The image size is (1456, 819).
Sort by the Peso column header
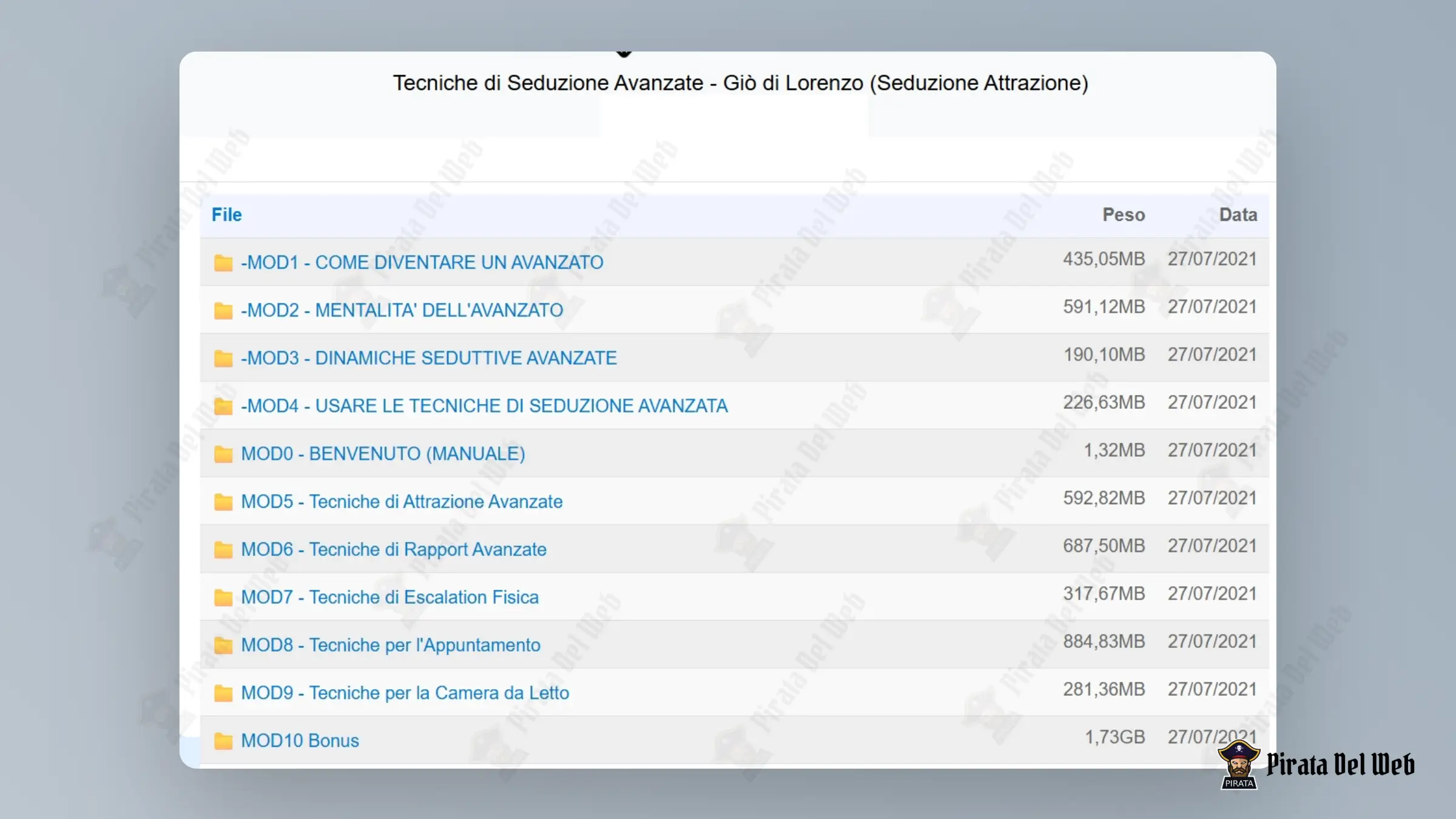1124,215
